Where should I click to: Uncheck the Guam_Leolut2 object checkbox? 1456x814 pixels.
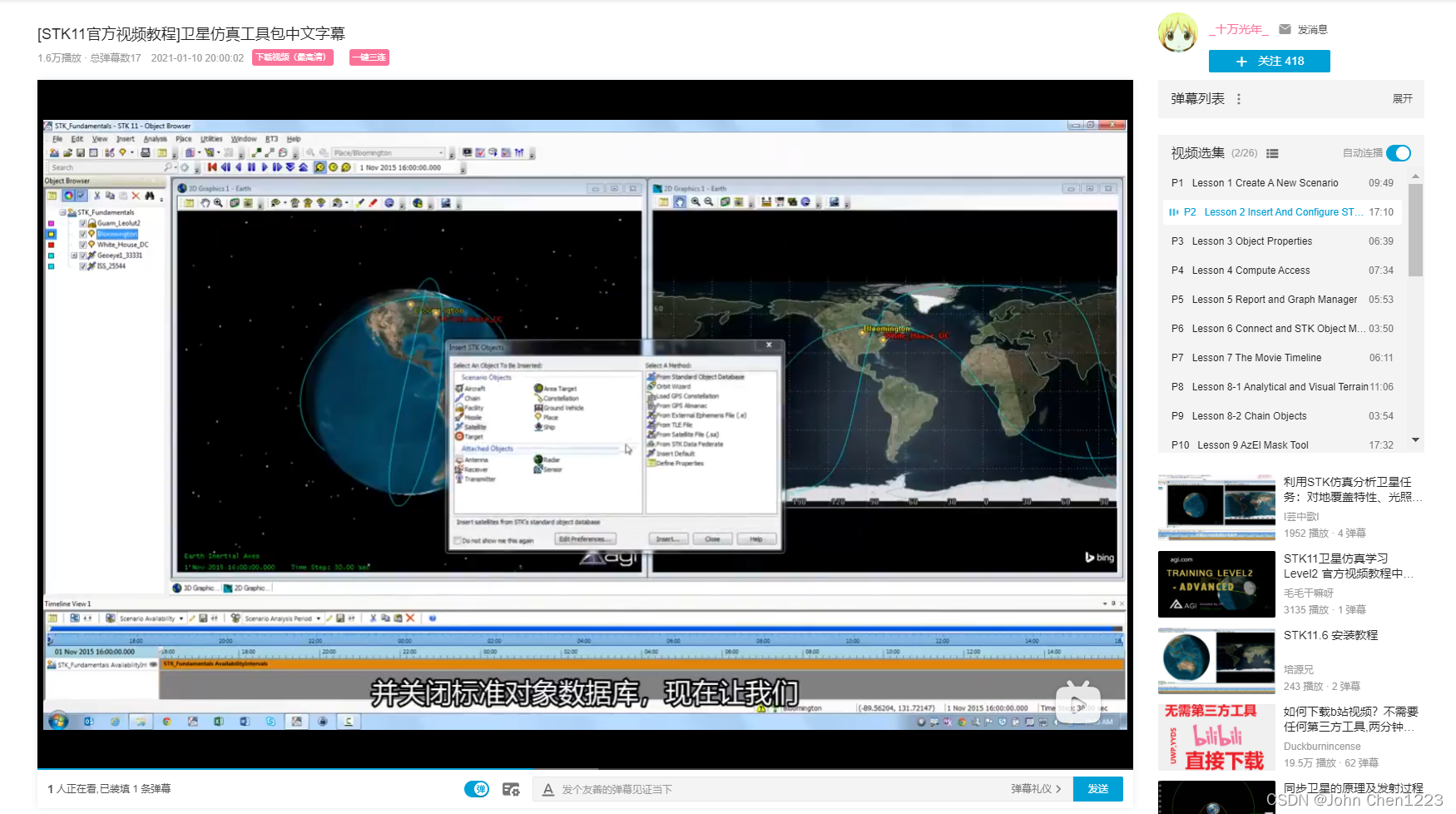(x=82, y=223)
